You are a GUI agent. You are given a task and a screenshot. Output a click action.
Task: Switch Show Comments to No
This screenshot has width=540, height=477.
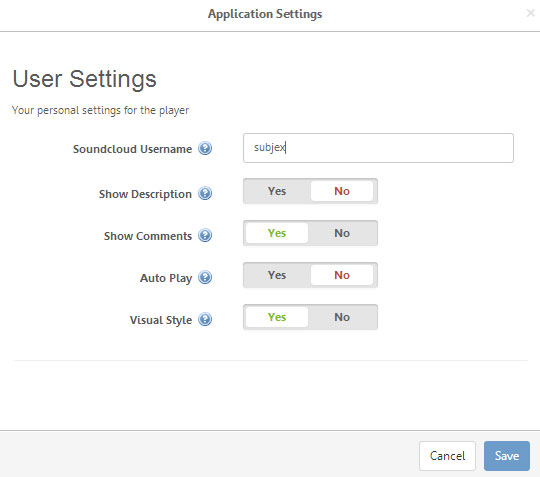tap(342, 233)
